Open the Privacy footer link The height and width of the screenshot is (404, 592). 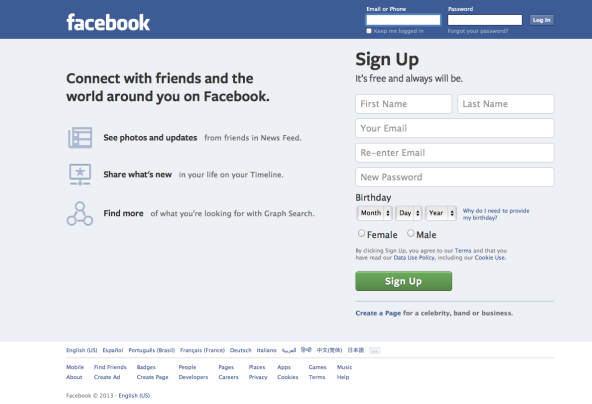[x=258, y=377]
